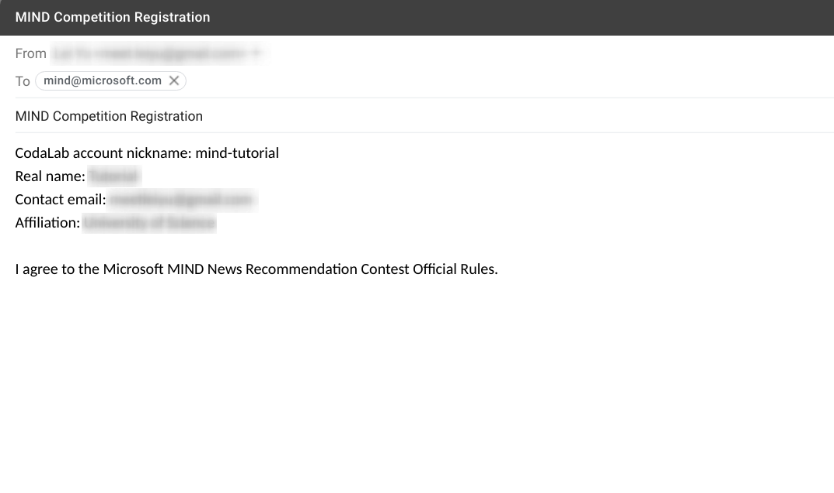Click the blurred affiliation value
The width and height of the screenshot is (834, 493).
tap(149, 223)
